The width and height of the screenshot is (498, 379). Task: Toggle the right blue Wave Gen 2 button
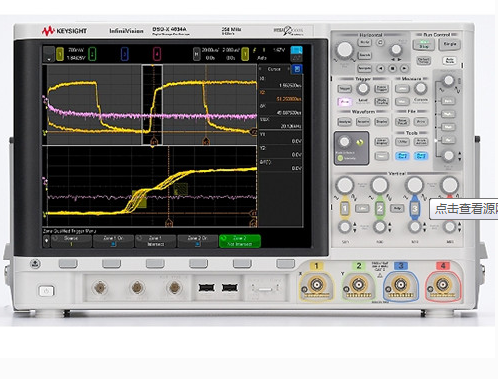(x=421, y=156)
